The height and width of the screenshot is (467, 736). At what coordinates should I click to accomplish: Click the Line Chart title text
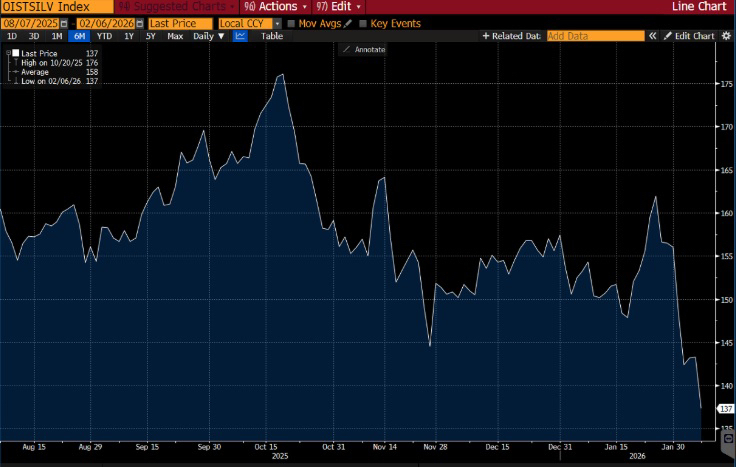(x=699, y=7)
